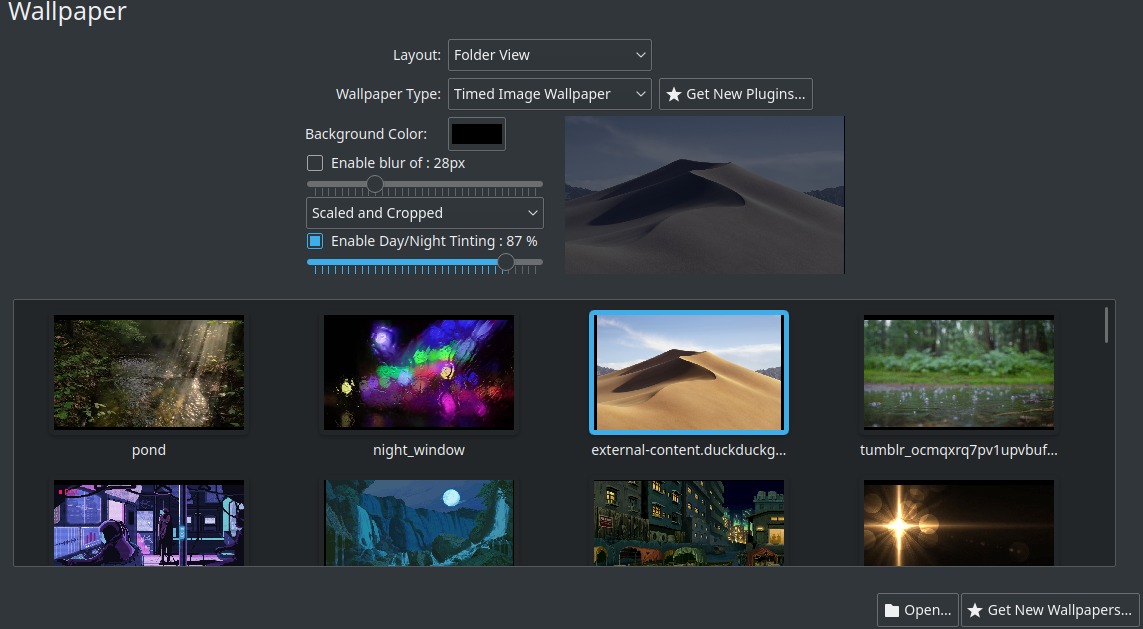Click the Get New Plugins button
Viewport: 1143px width, 629px height.
736,94
